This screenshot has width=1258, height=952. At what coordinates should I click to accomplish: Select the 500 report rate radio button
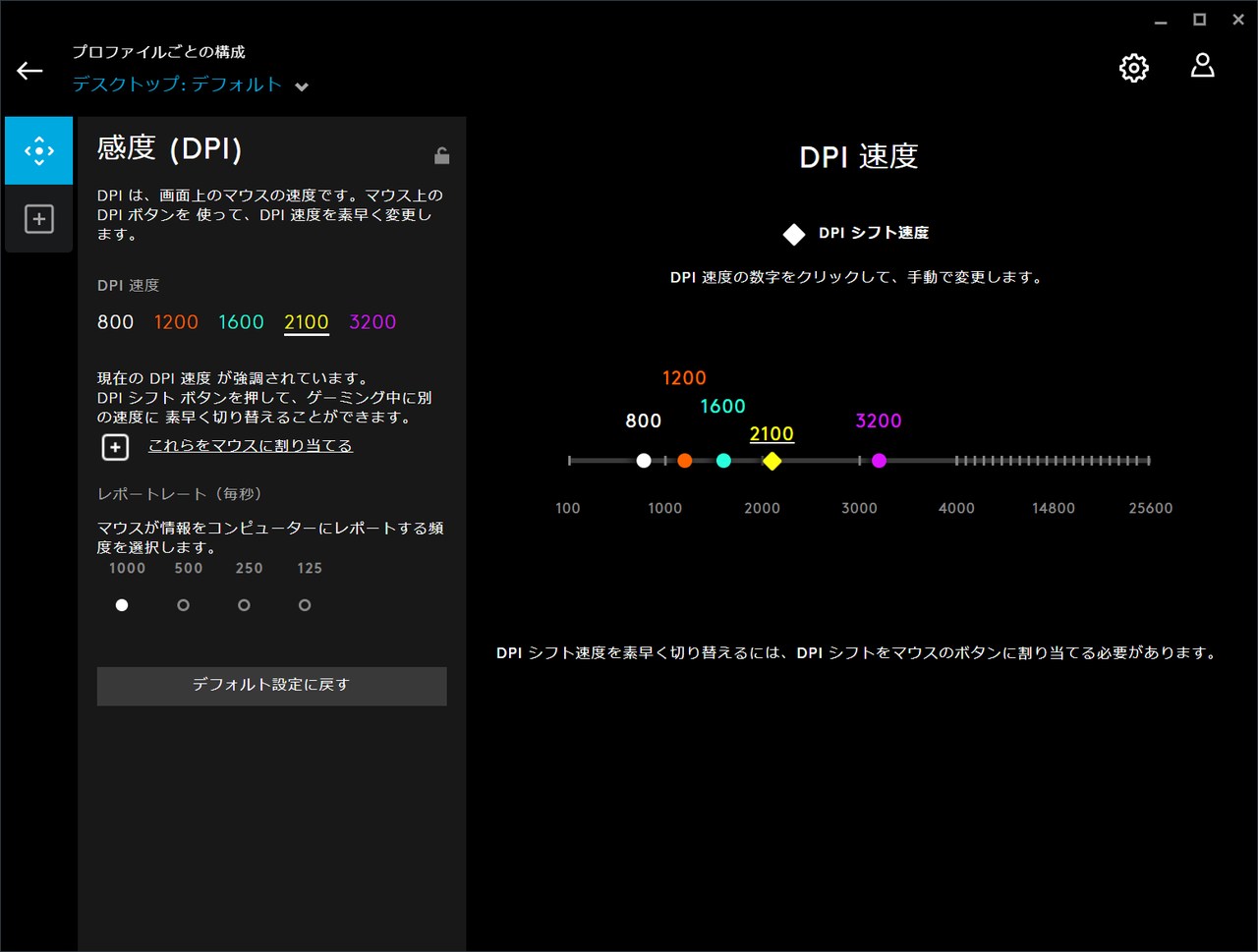point(183,605)
